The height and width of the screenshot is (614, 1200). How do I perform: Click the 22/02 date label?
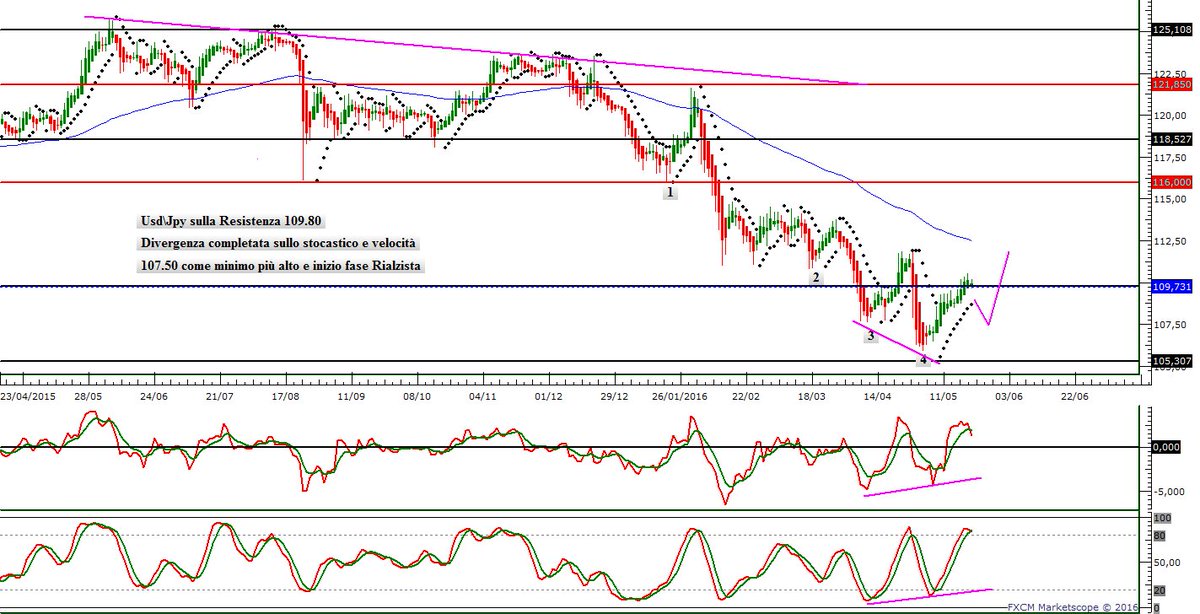pos(746,396)
